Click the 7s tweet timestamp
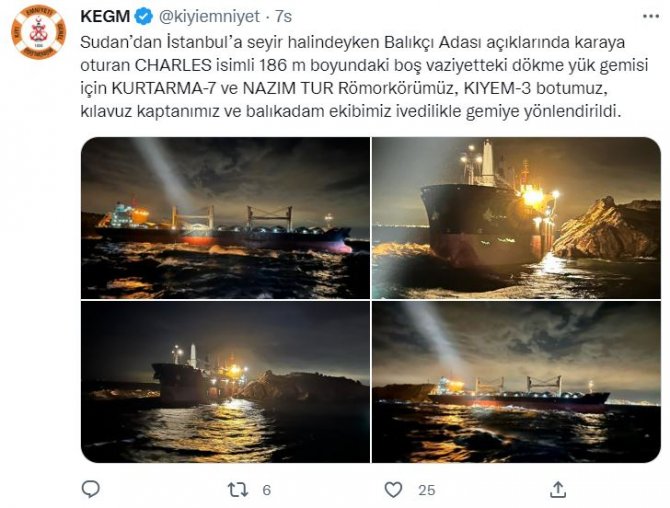This screenshot has height=508, width=670. pyautogui.click(x=283, y=17)
